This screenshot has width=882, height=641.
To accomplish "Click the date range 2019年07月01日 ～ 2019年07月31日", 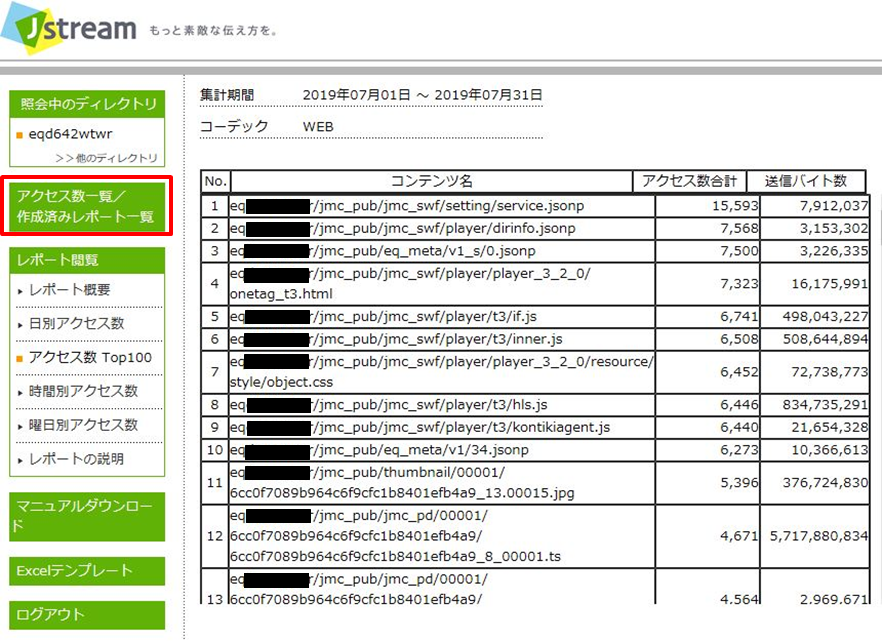I will (x=422, y=94).
